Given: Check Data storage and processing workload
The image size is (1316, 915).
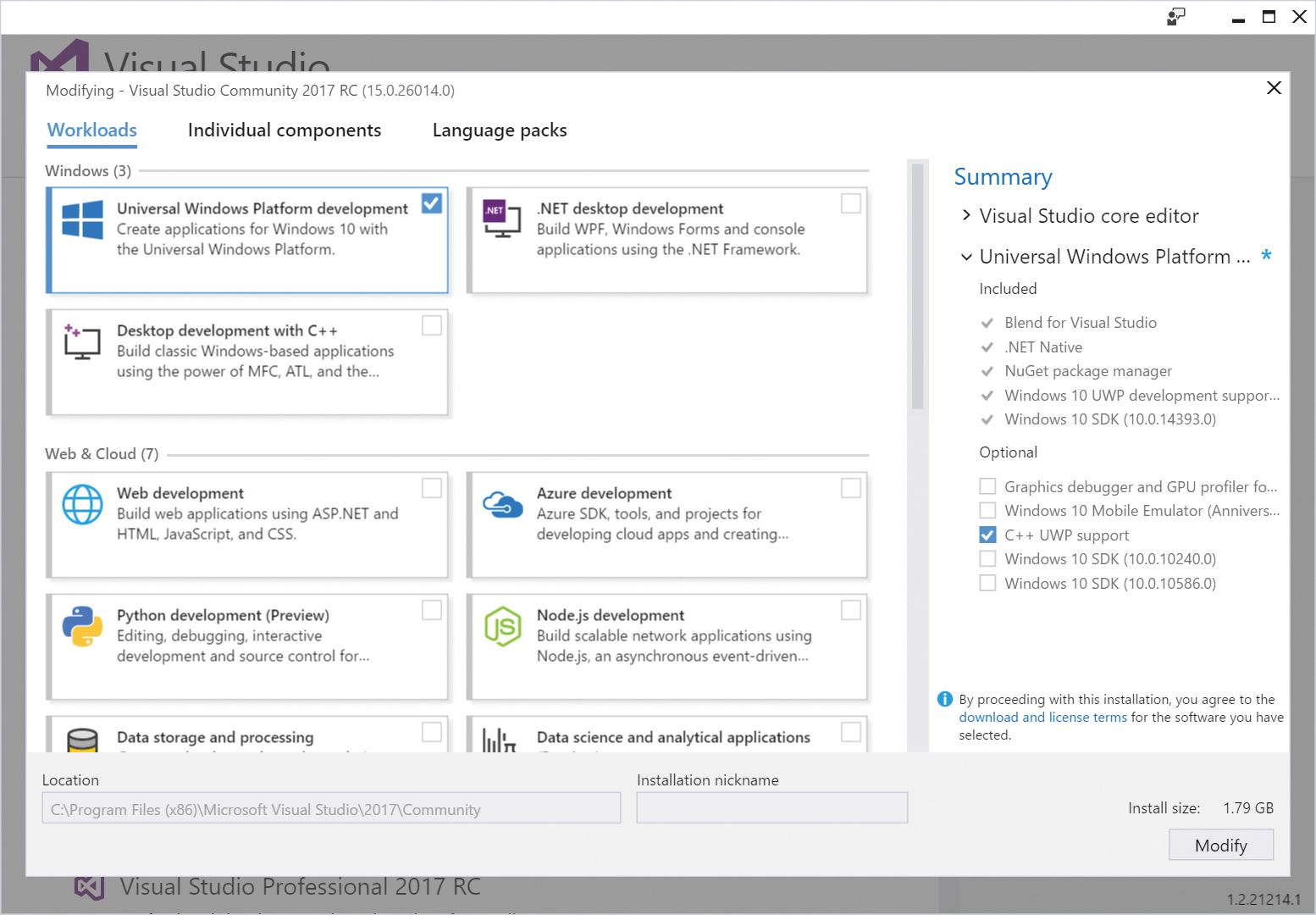Looking at the screenshot, I should point(432,732).
